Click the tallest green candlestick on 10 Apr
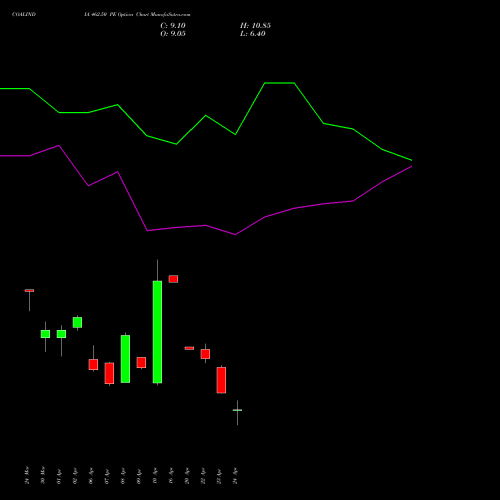Image resolution: width=500 pixels, height=500 pixels. (157, 332)
